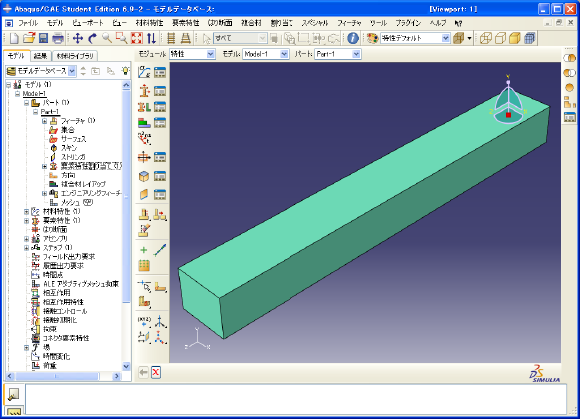Screen dimensions: 580x419
Task: Click the Create Material tool icon
Action: (144, 72)
